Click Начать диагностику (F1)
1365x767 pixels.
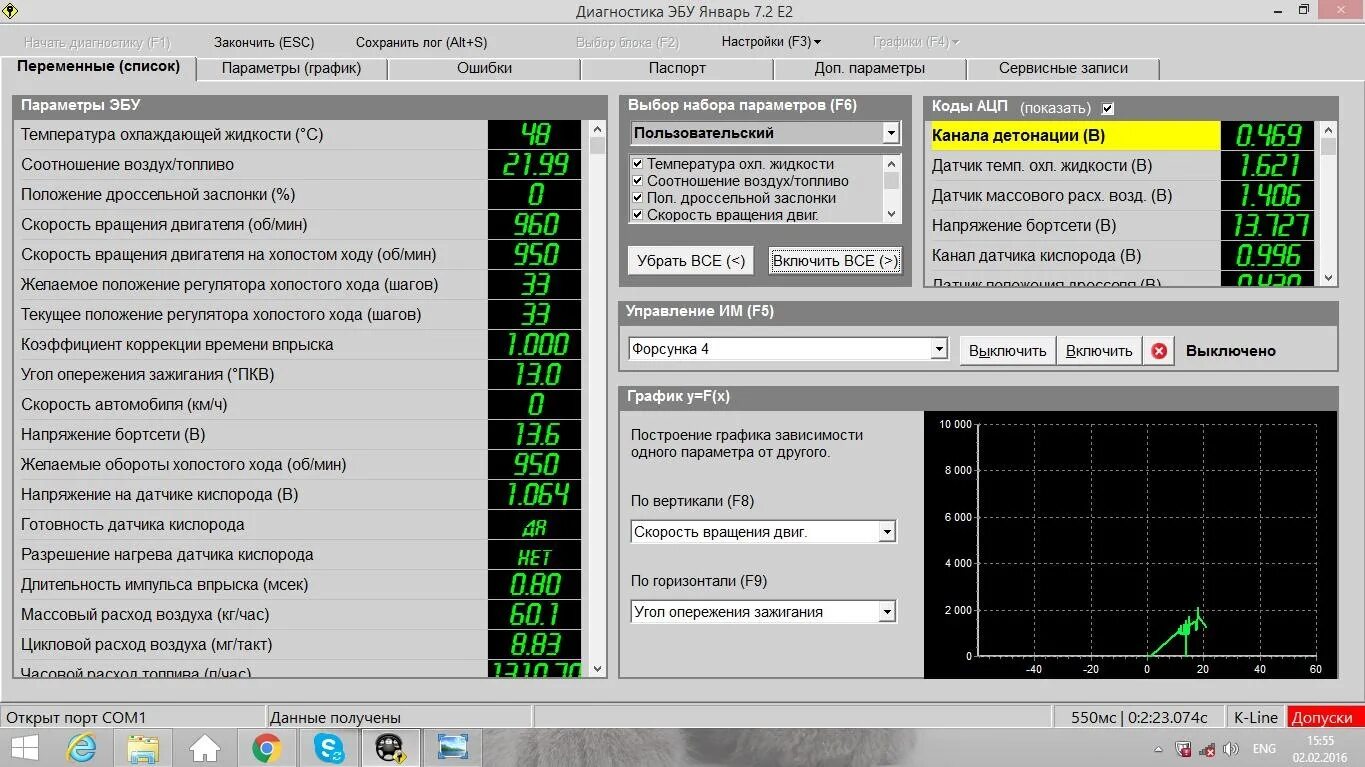[x=97, y=43]
